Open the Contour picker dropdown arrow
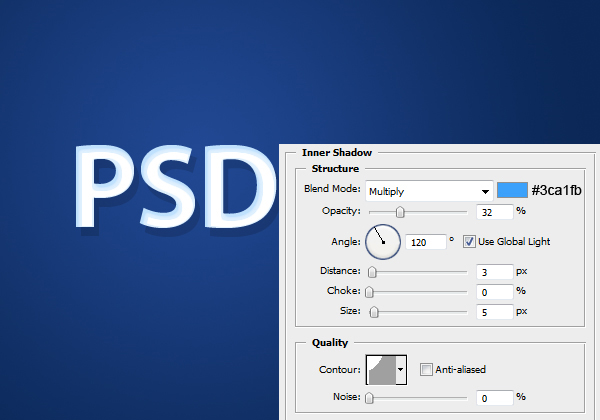 click(401, 370)
